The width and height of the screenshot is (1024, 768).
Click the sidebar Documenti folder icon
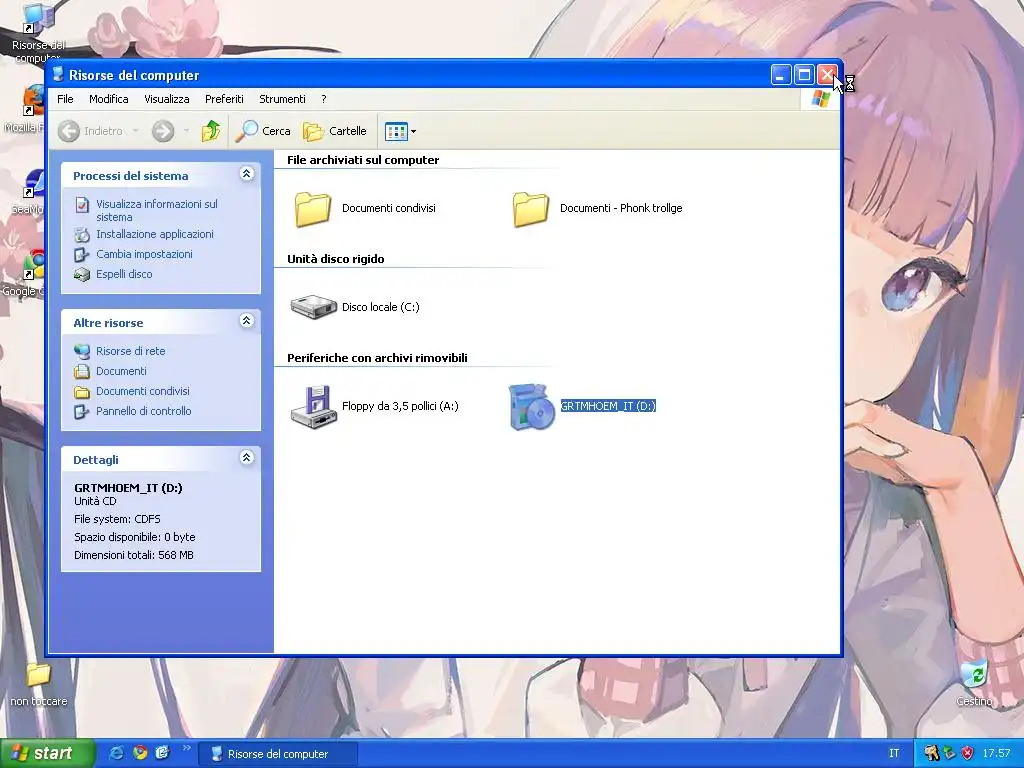point(82,372)
